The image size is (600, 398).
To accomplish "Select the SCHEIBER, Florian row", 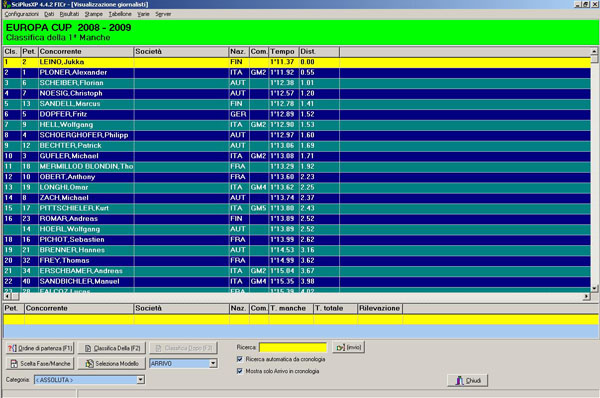I will 297,83.
